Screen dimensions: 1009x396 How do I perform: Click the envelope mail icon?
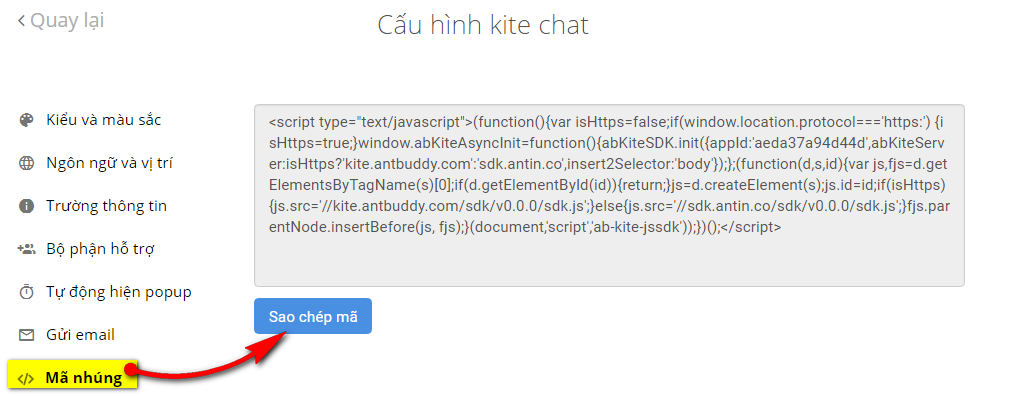26,335
